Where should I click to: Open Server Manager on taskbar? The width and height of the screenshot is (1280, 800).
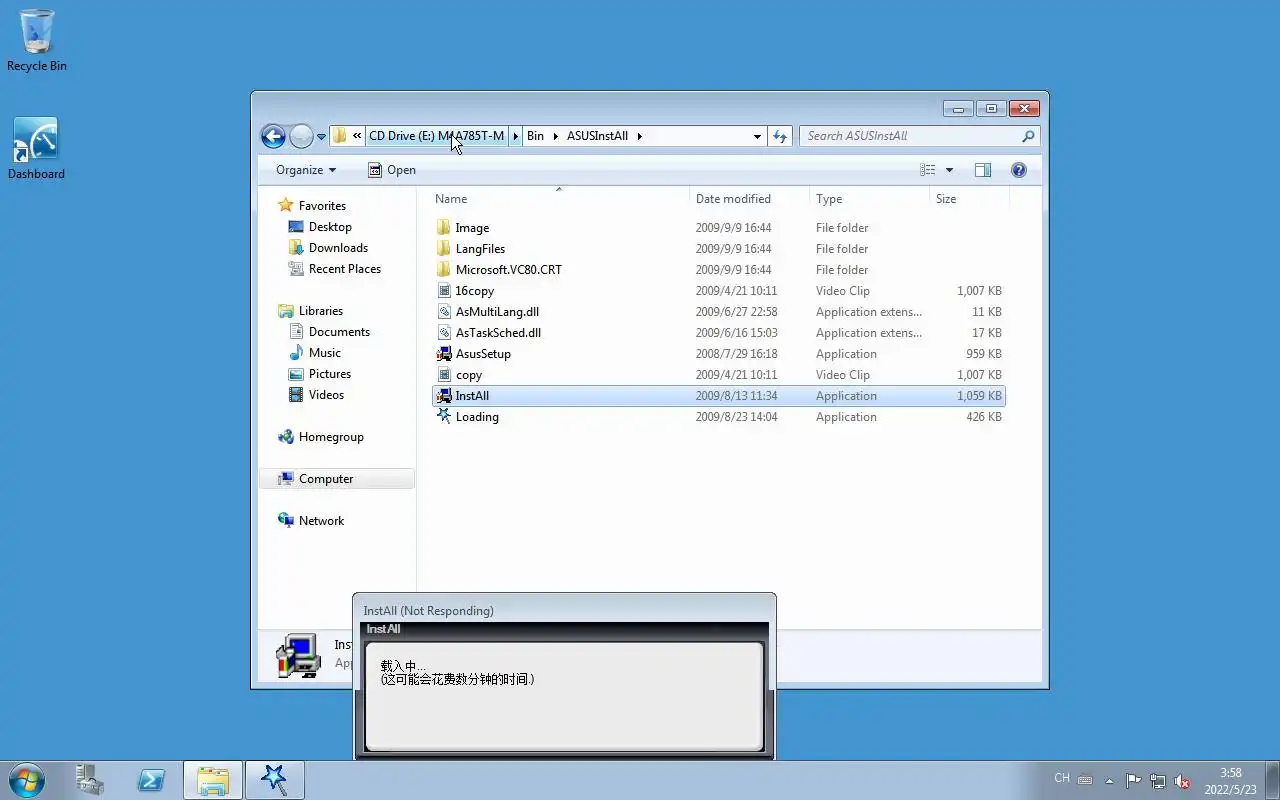[90, 780]
